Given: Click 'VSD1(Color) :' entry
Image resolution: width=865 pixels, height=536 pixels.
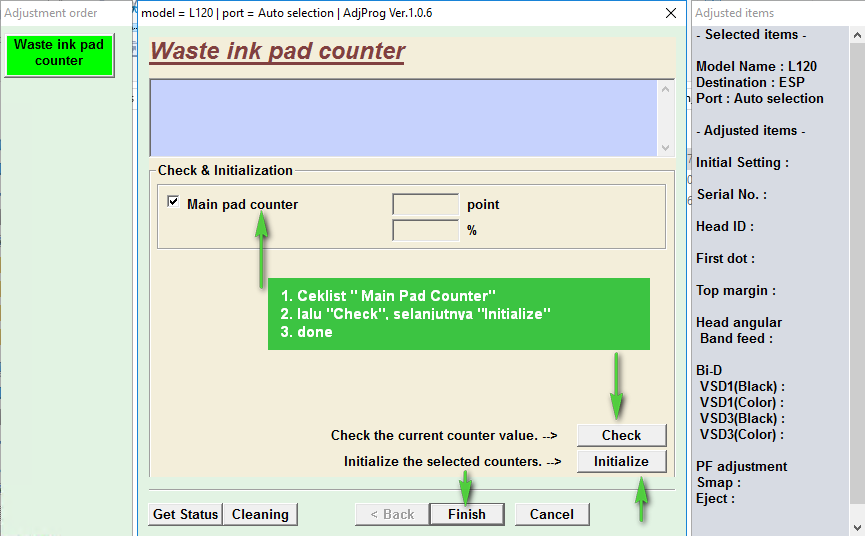Looking at the screenshot, I should coord(741,402).
